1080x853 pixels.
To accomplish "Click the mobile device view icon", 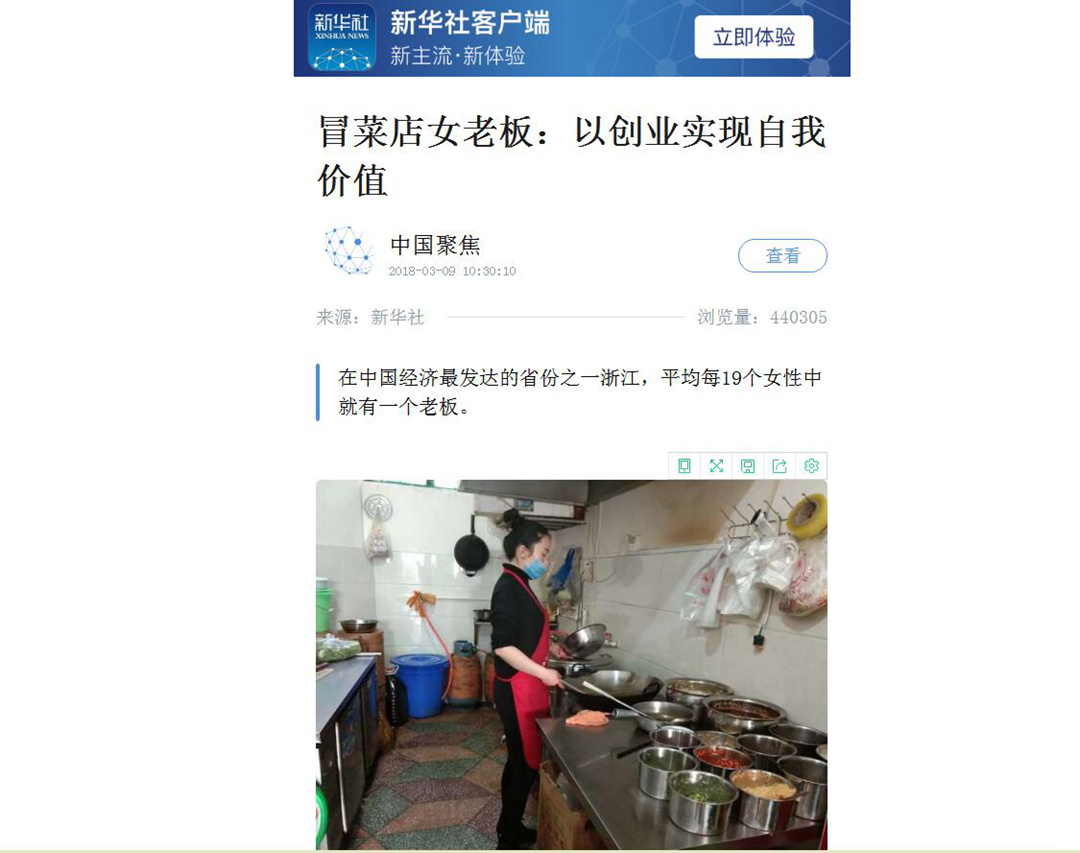I will click(684, 466).
